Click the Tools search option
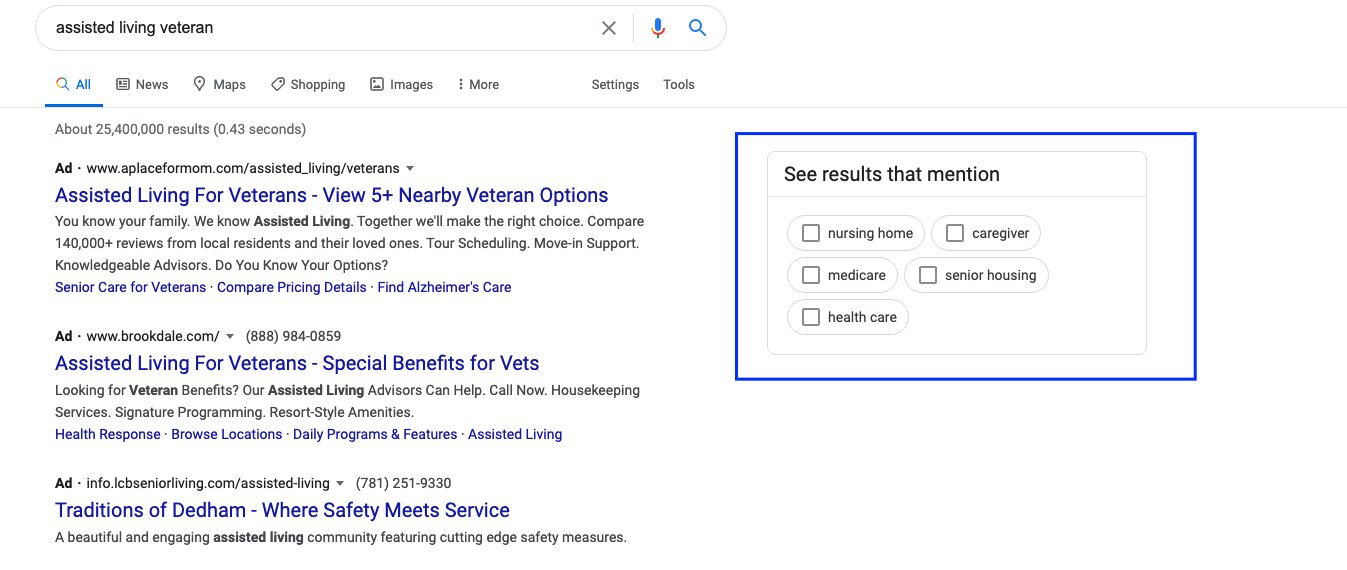 [679, 85]
